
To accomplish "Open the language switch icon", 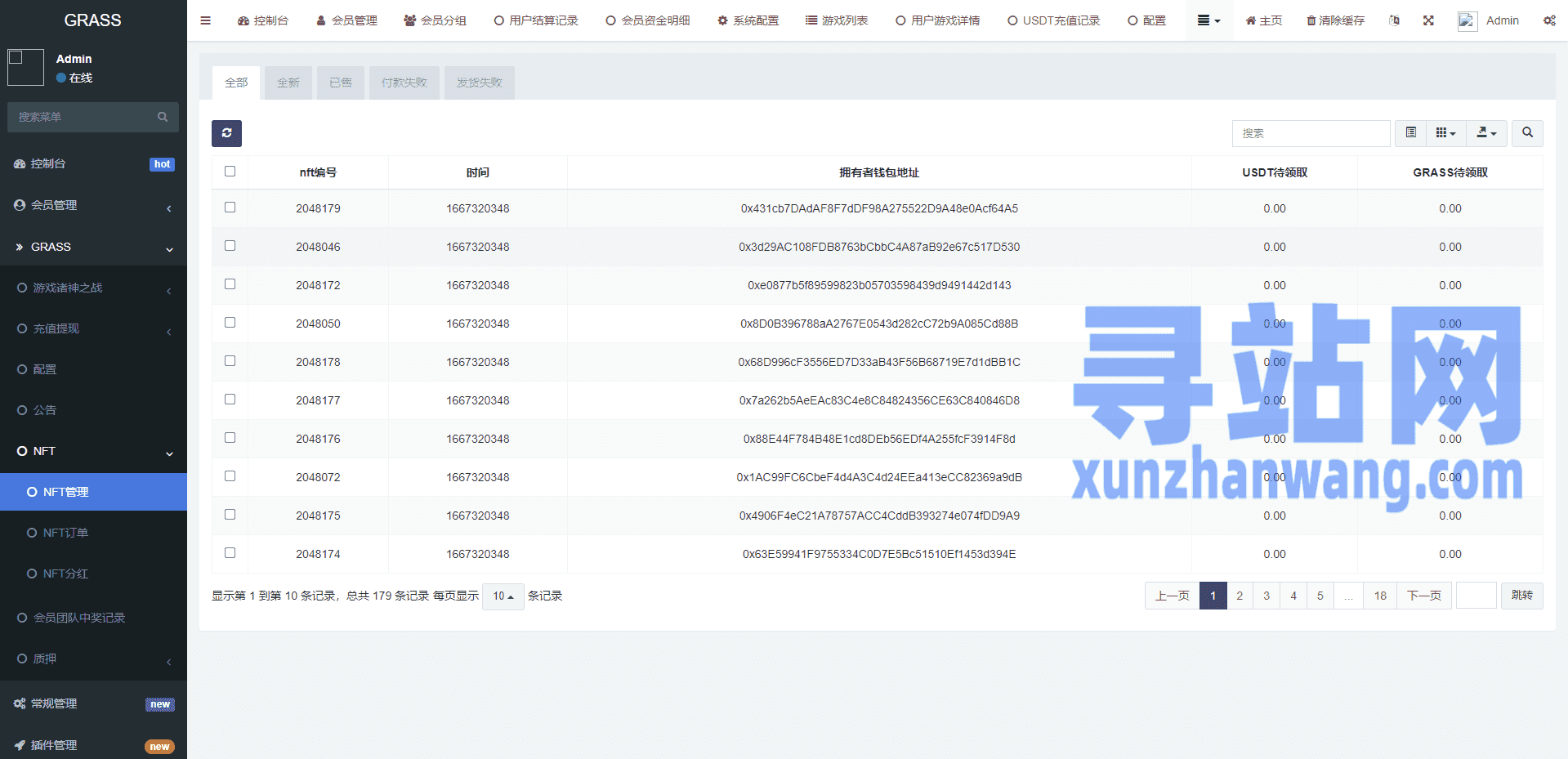I will (1394, 20).
